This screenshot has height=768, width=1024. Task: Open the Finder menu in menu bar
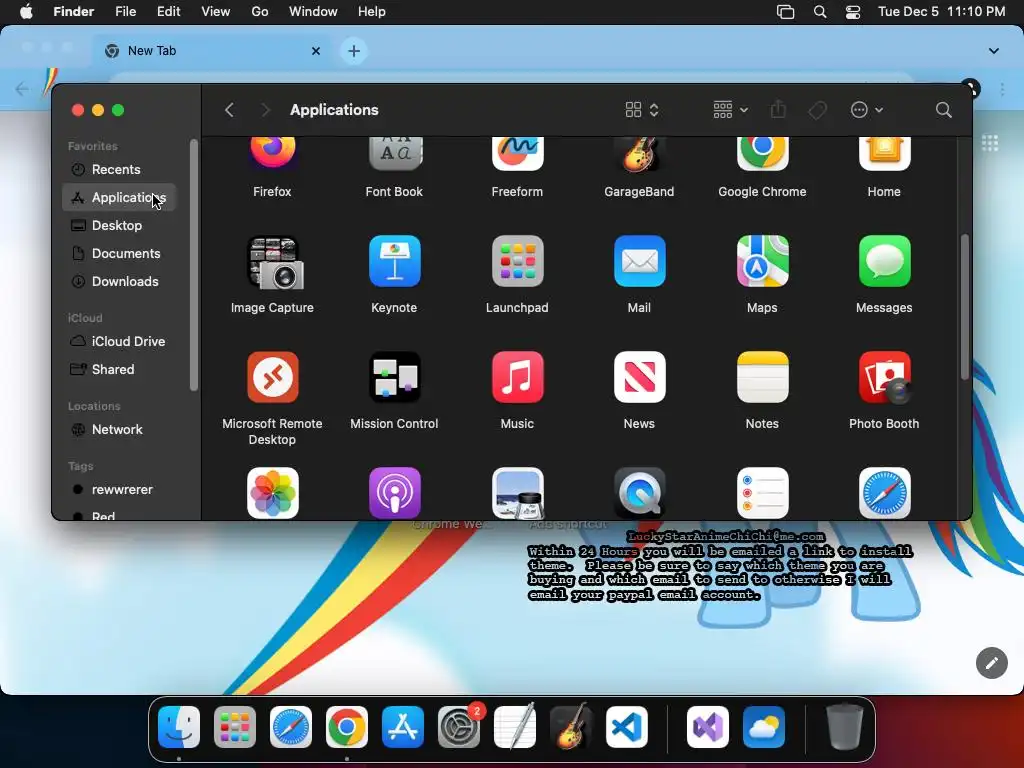coord(74,12)
